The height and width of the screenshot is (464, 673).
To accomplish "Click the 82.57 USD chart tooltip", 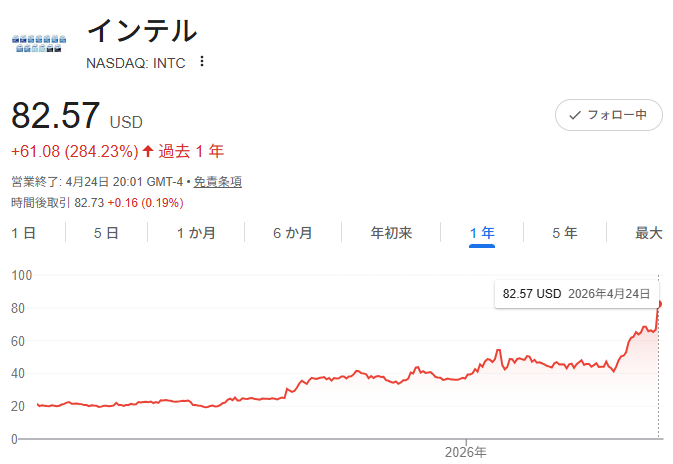I will 576,294.
